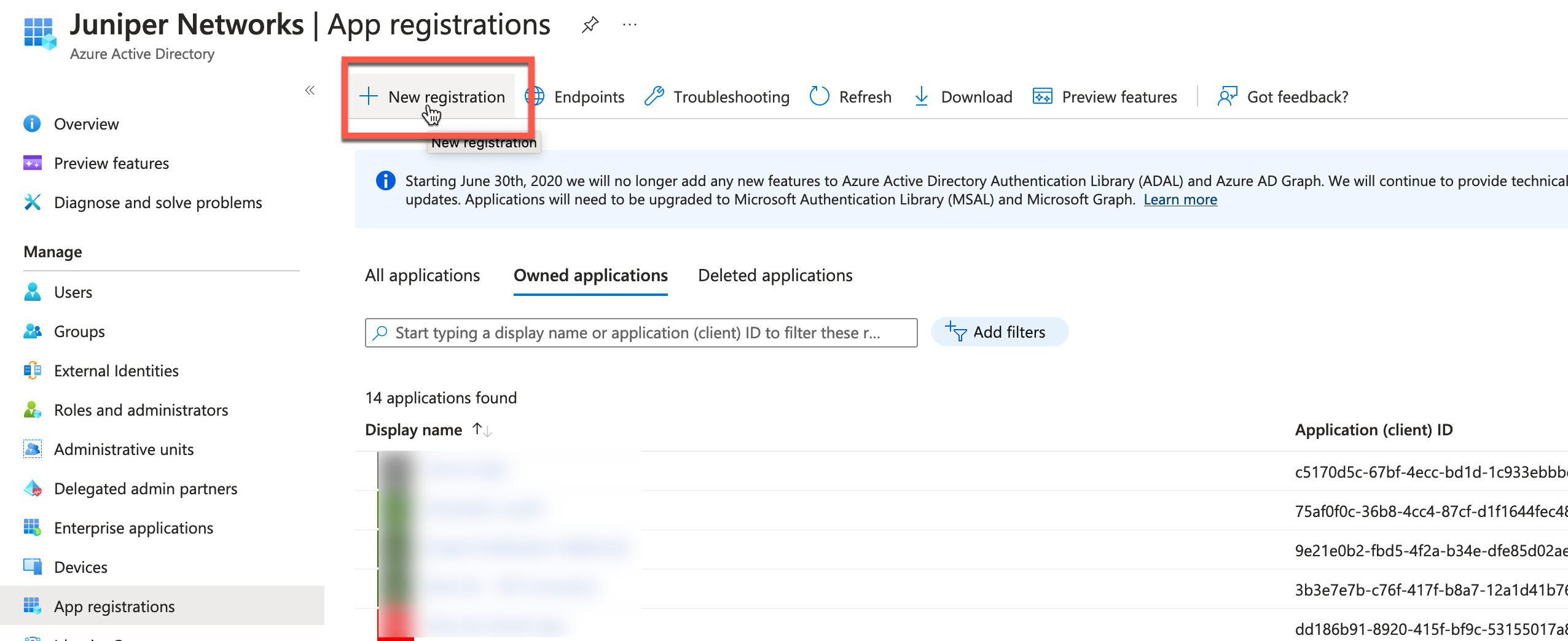
Task: Follow the Learn more link
Action: coord(1180,200)
